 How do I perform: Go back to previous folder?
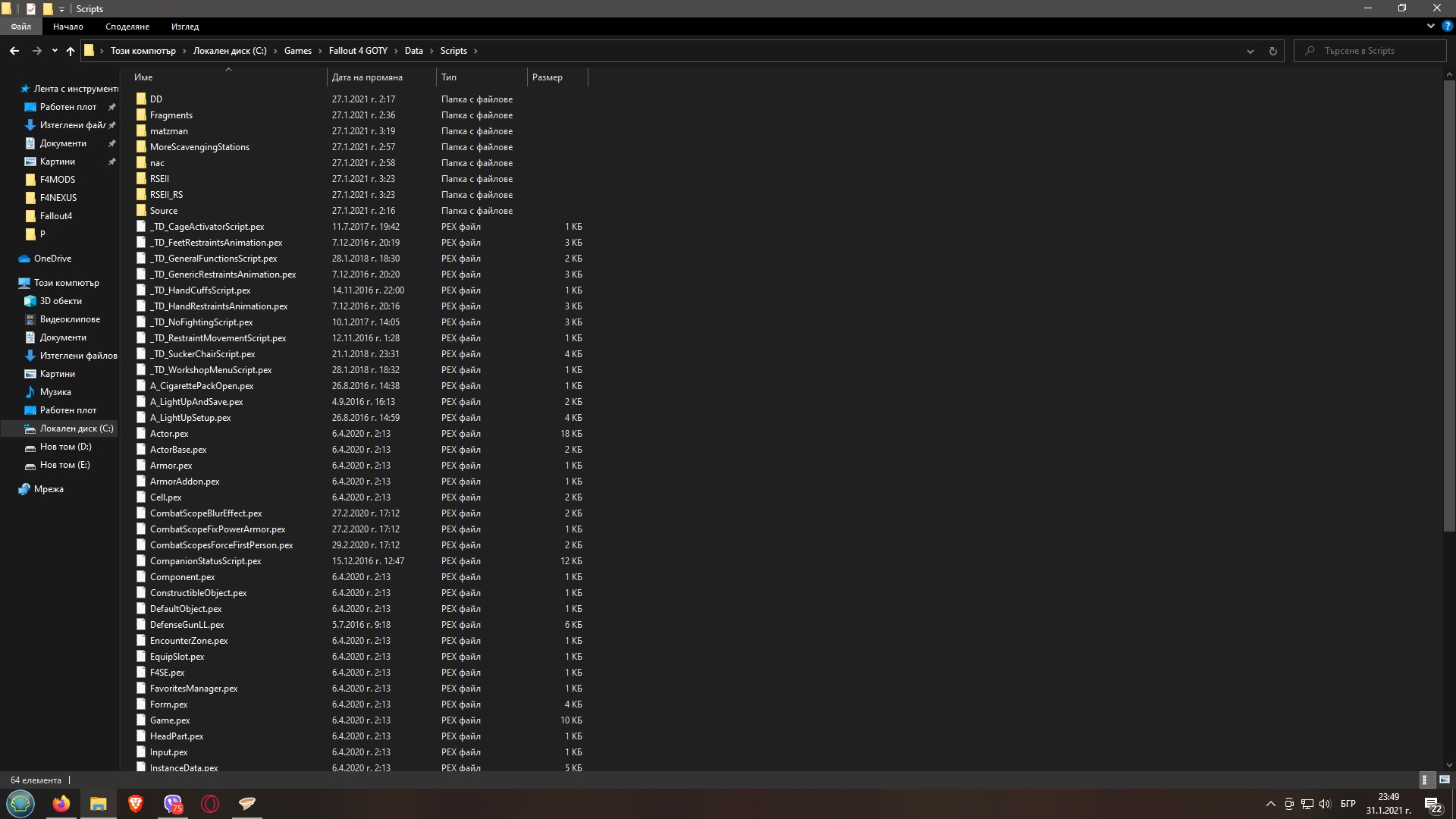pyautogui.click(x=14, y=51)
